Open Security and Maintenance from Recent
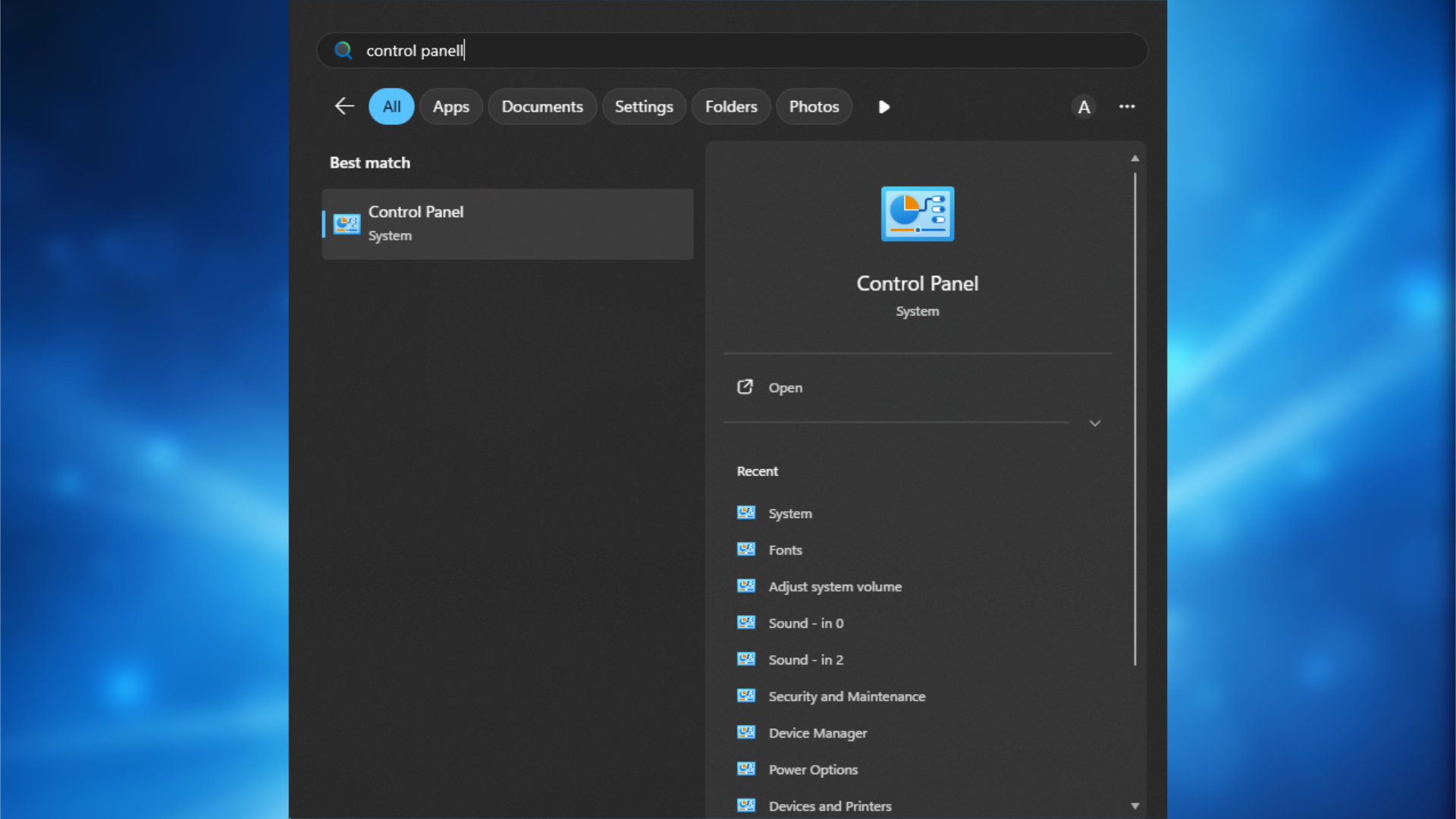 point(846,696)
